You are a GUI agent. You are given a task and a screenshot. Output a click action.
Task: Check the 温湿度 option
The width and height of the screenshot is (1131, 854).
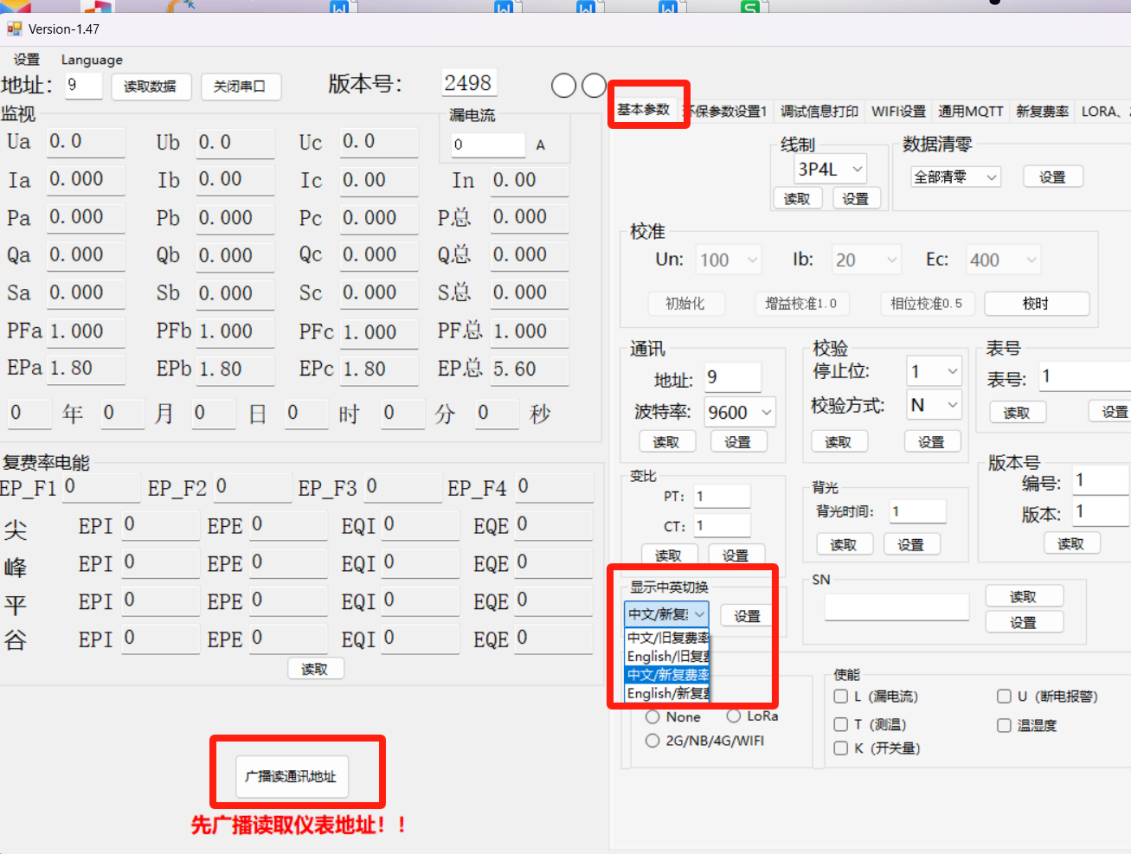1004,725
